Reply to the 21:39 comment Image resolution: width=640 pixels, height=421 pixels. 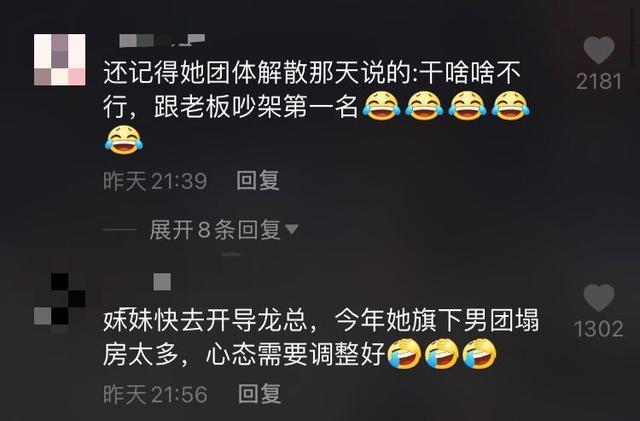pos(258,180)
